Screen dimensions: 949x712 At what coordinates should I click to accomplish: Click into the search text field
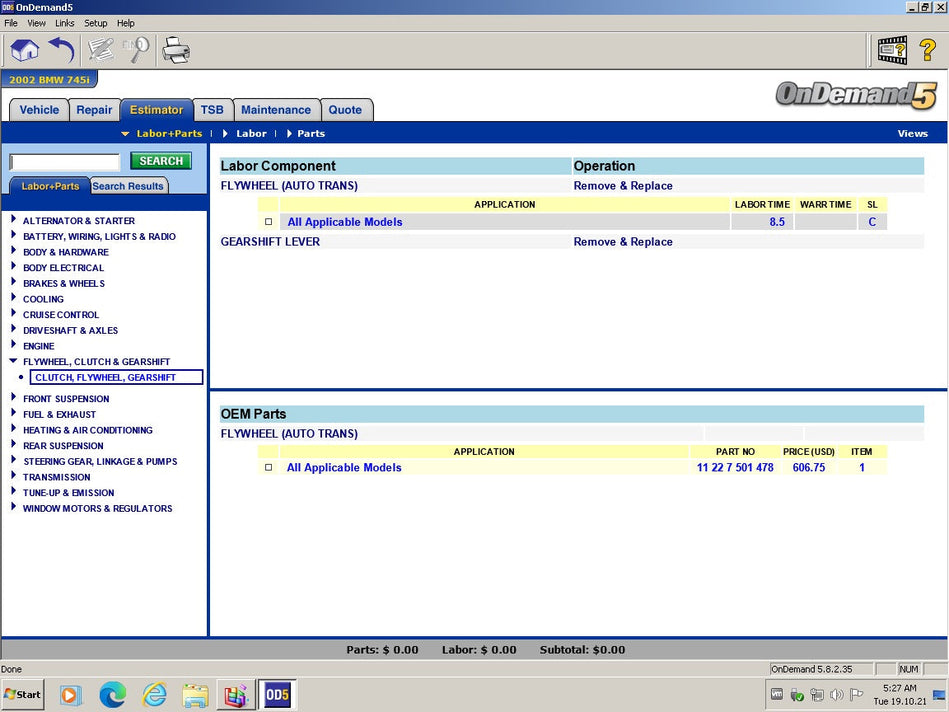point(65,162)
